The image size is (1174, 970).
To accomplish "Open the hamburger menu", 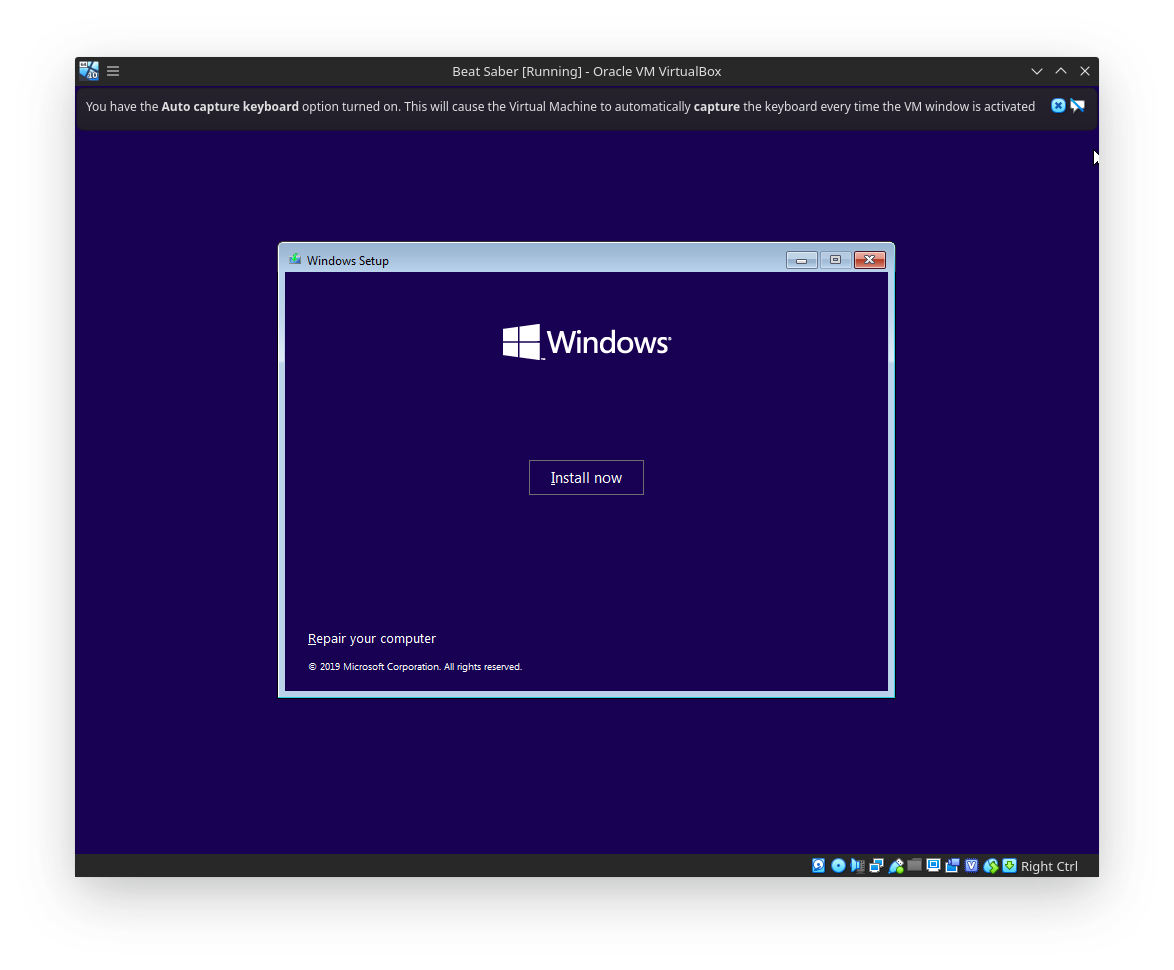I will point(112,70).
